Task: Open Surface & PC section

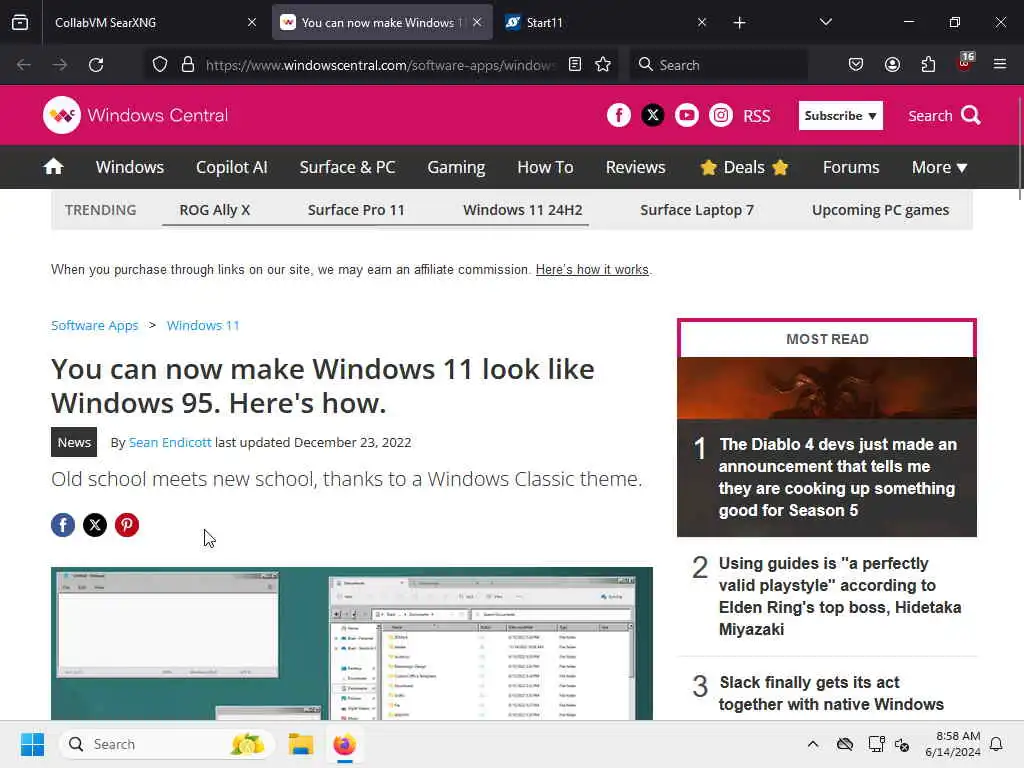Action: pyautogui.click(x=347, y=167)
